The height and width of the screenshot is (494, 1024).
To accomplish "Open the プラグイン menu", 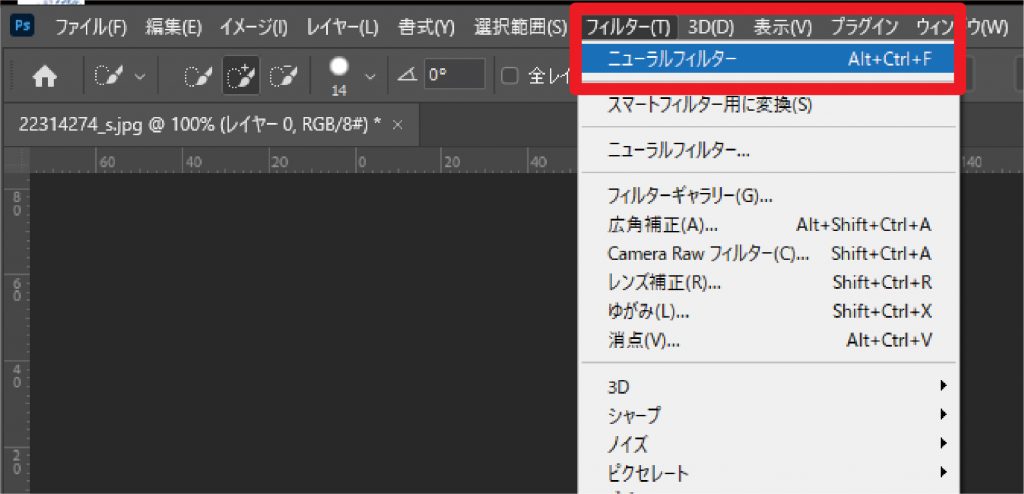I will pos(864,27).
